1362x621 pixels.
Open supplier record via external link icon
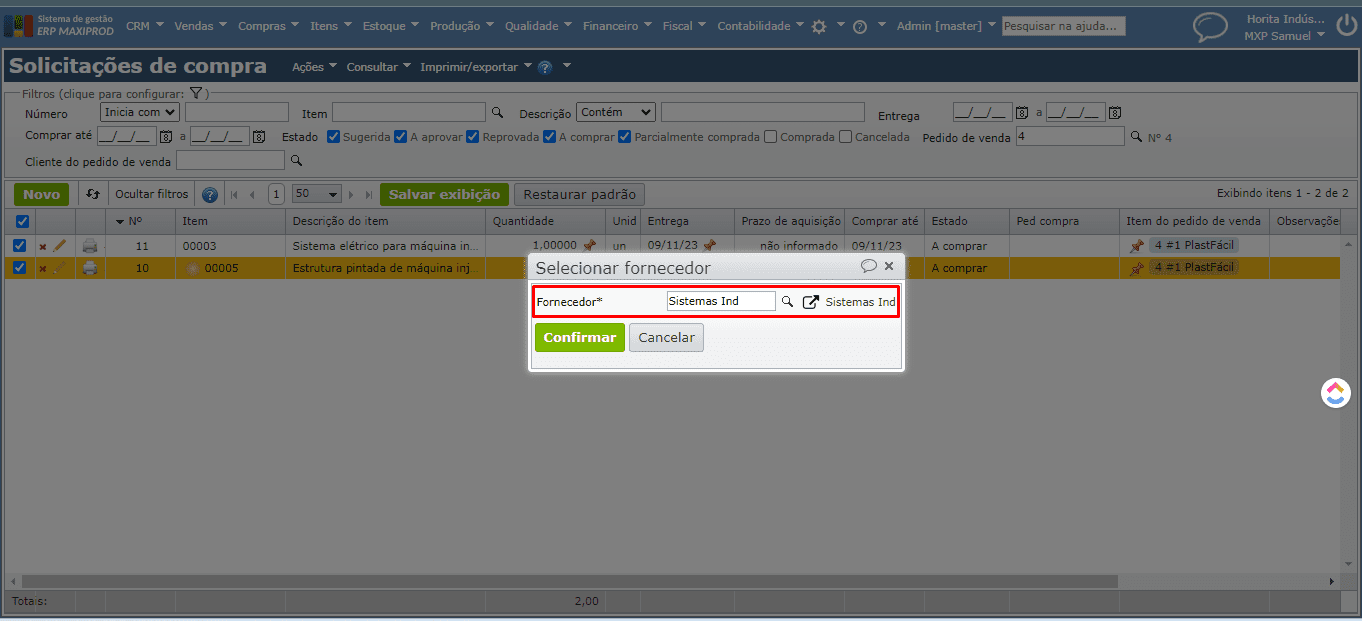[811, 302]
